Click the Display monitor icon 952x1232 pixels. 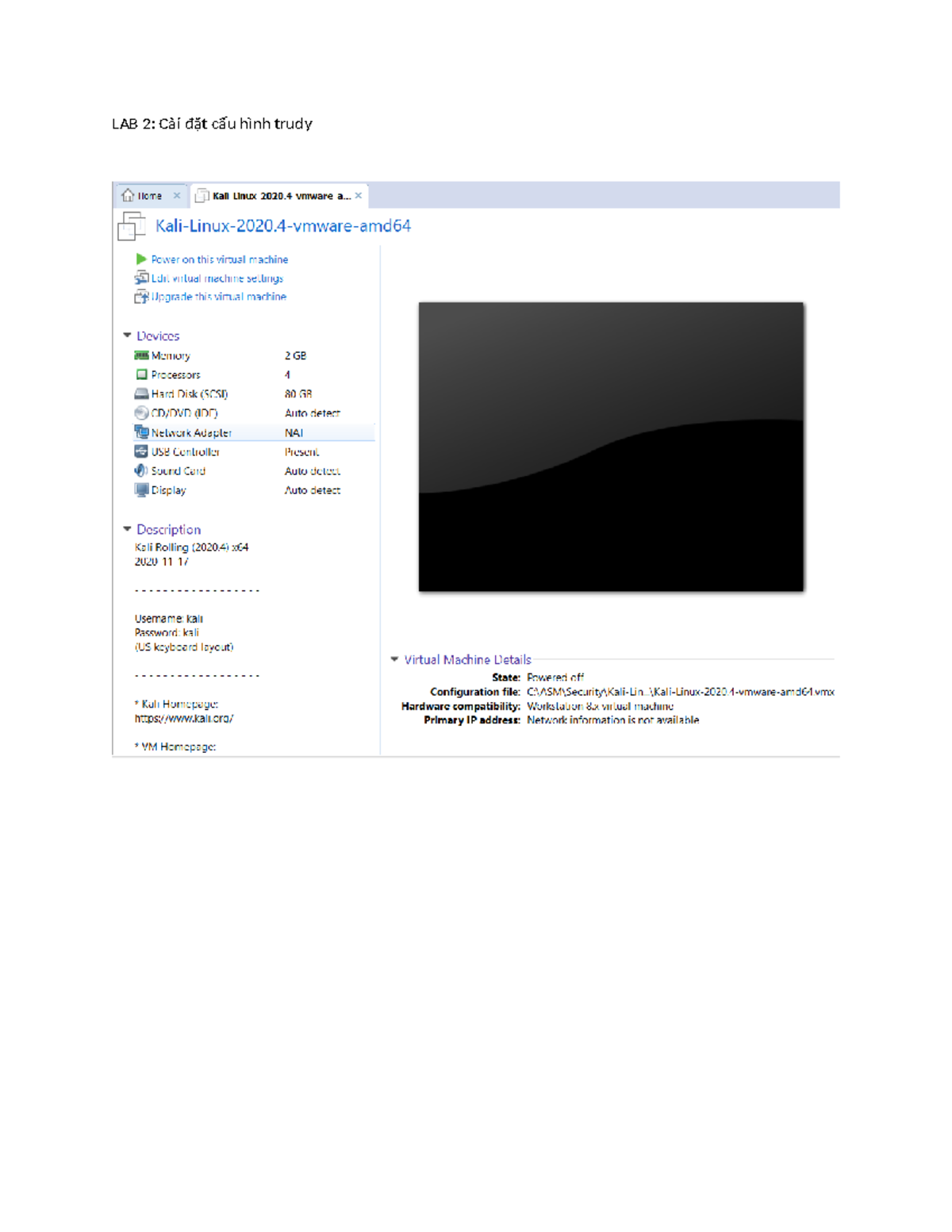tap(141, 490)
